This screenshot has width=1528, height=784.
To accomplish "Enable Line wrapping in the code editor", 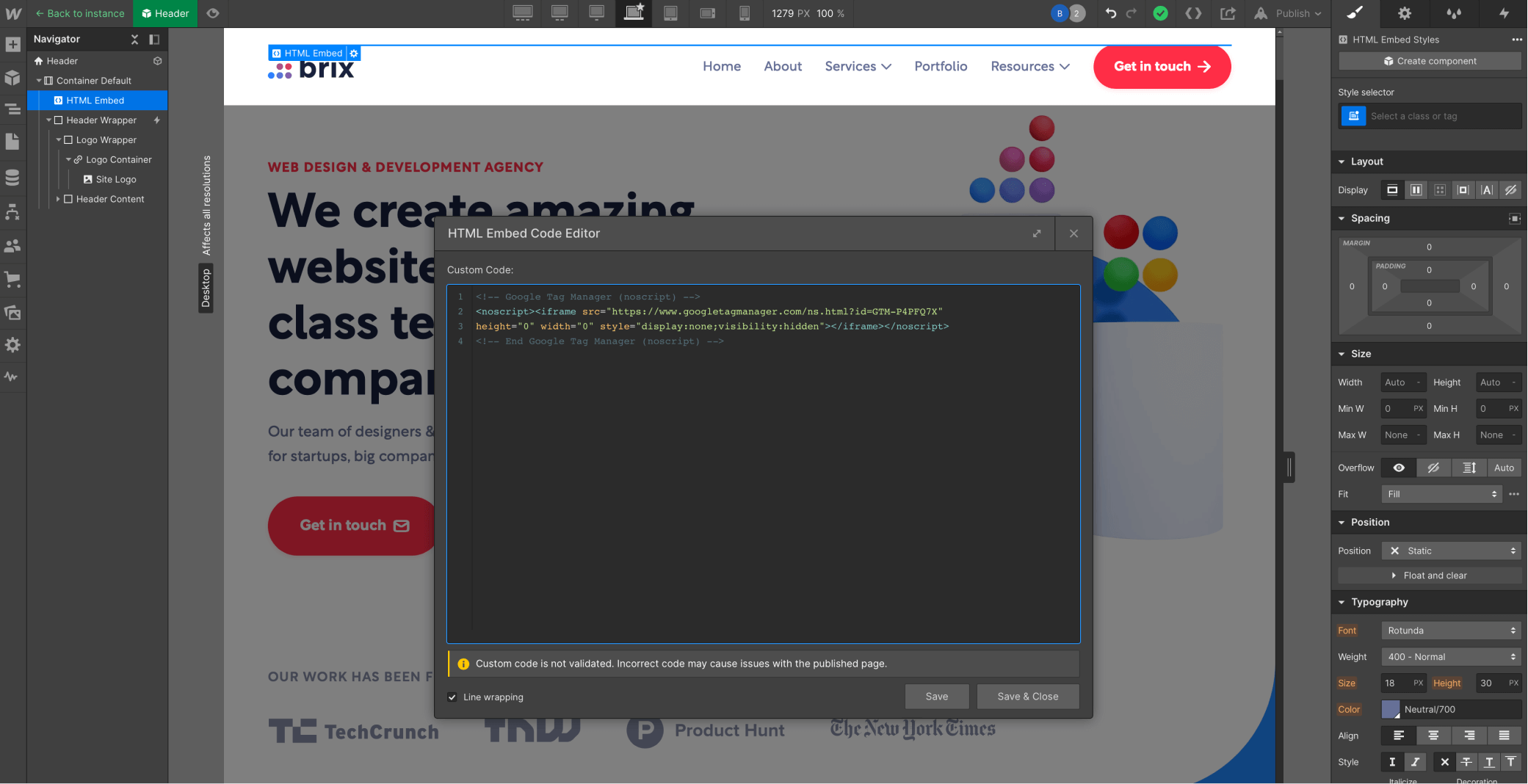I will (x=452, y=697).
